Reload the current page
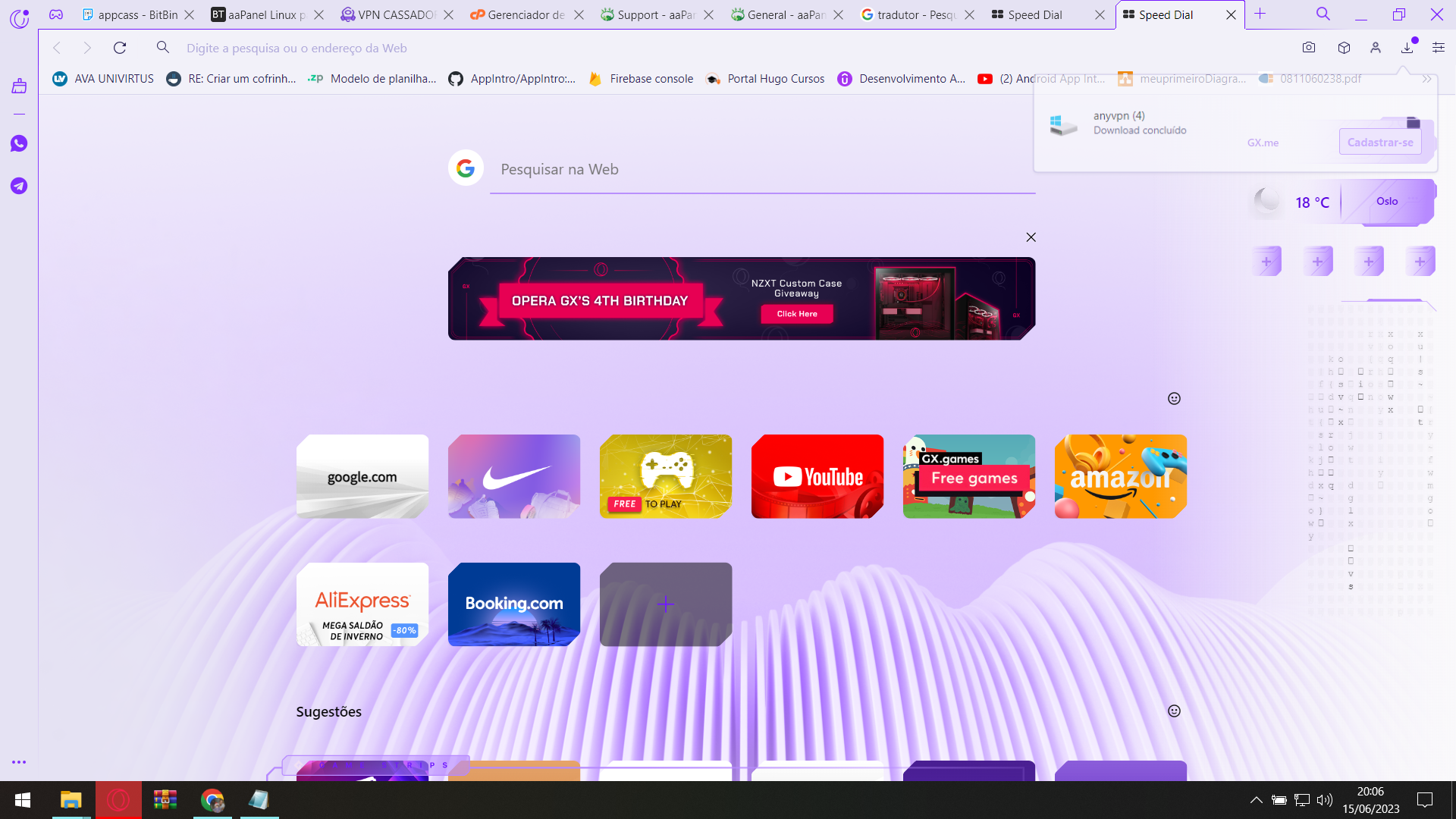Viewport: 1456px width, 819px height. 120,48
